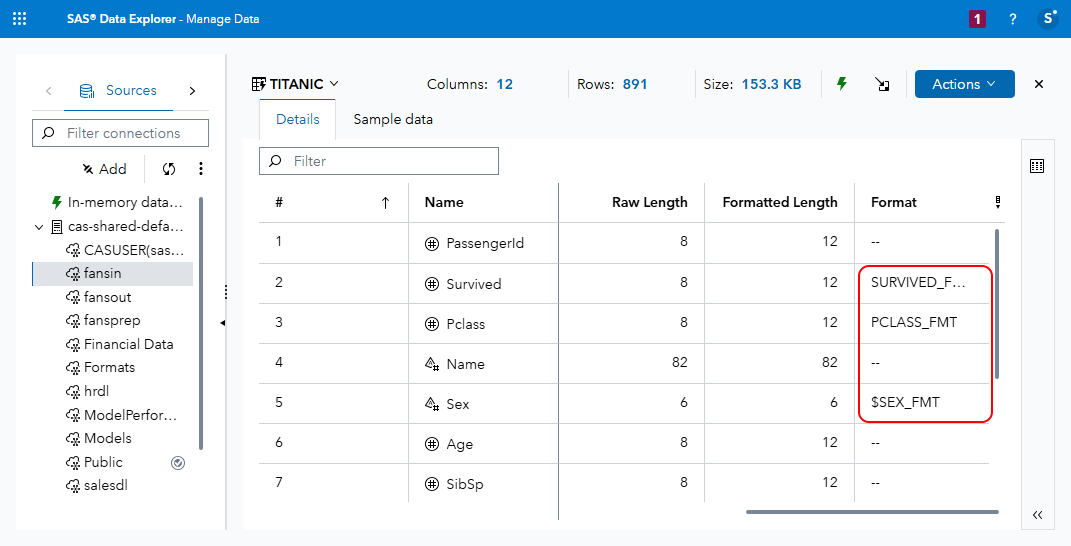Switch to the Sample data tab
This screenshot has width=1071, height=546.
(x=393, y=119)
